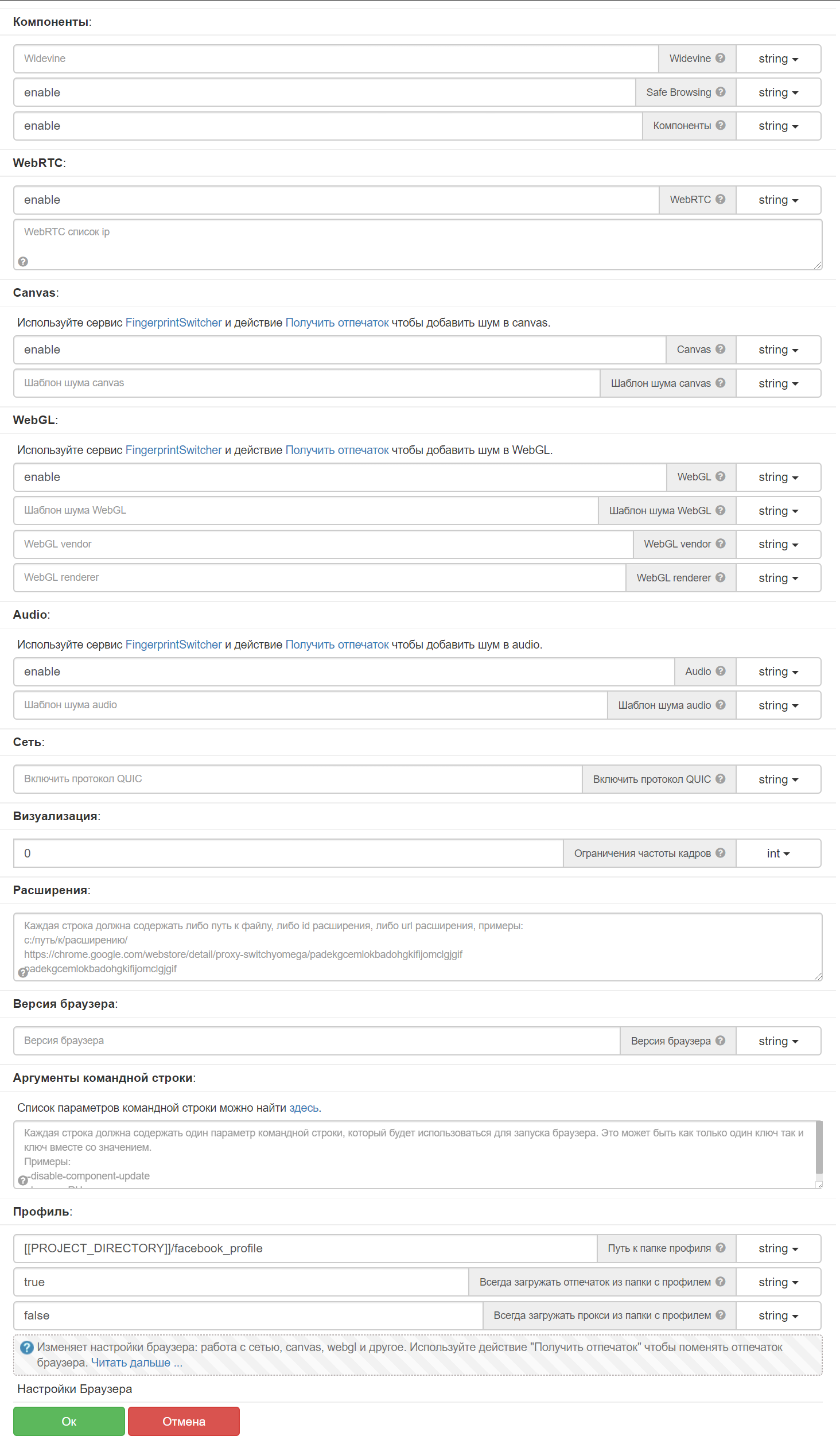Image resolution: width=840 pixels, height=1440 pixels.
Task: Follow FingerprintSwitcher link in Canvas section
Action: tap(173, 323)
